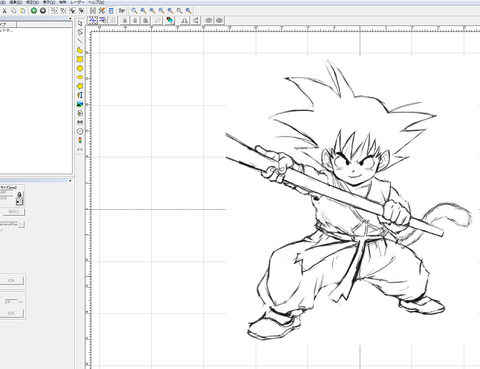Click the anchor point selector below lock
This screenshot has width=480, height=369.
[19, 202]
